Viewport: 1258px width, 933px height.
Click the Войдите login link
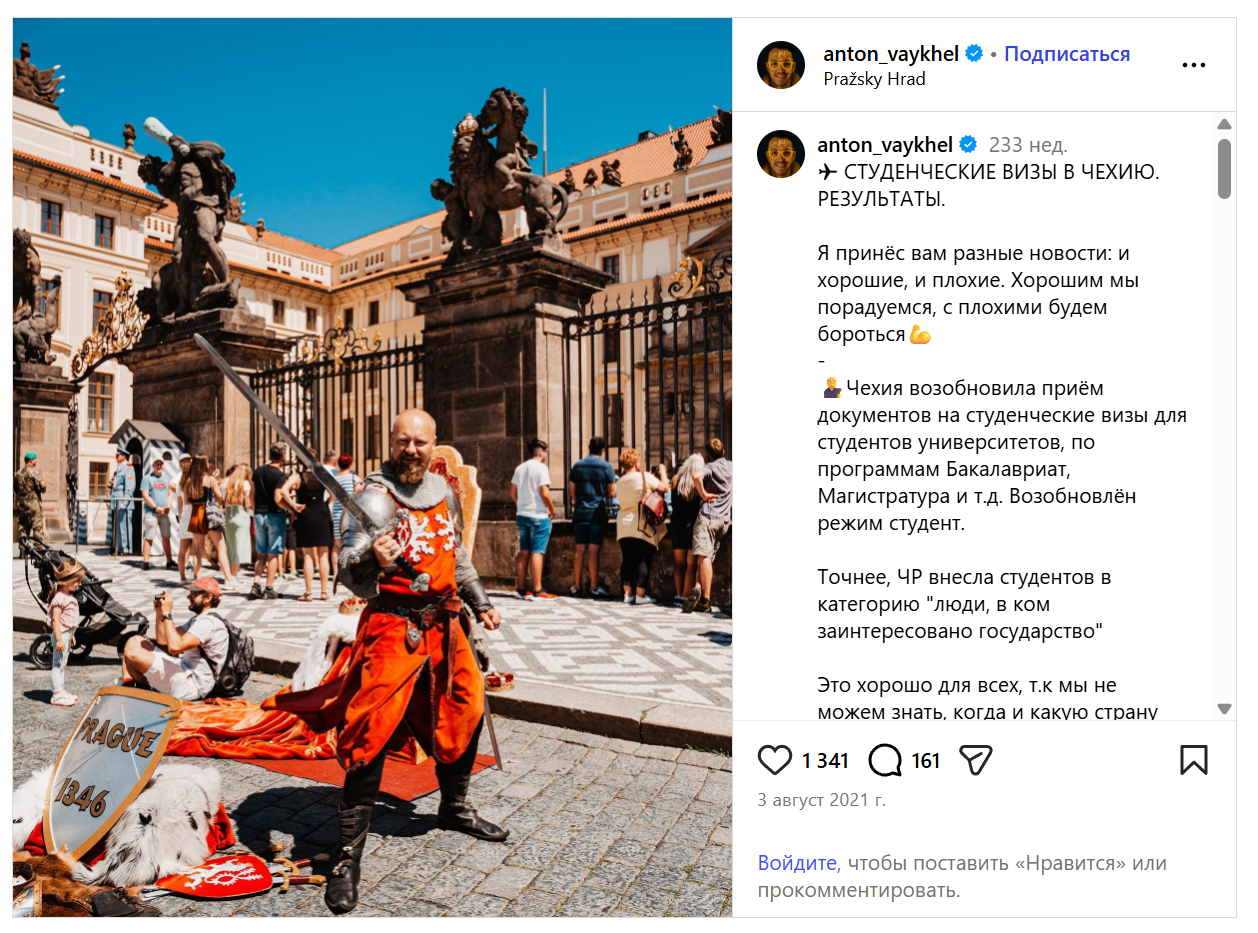(x=796, y=863)
